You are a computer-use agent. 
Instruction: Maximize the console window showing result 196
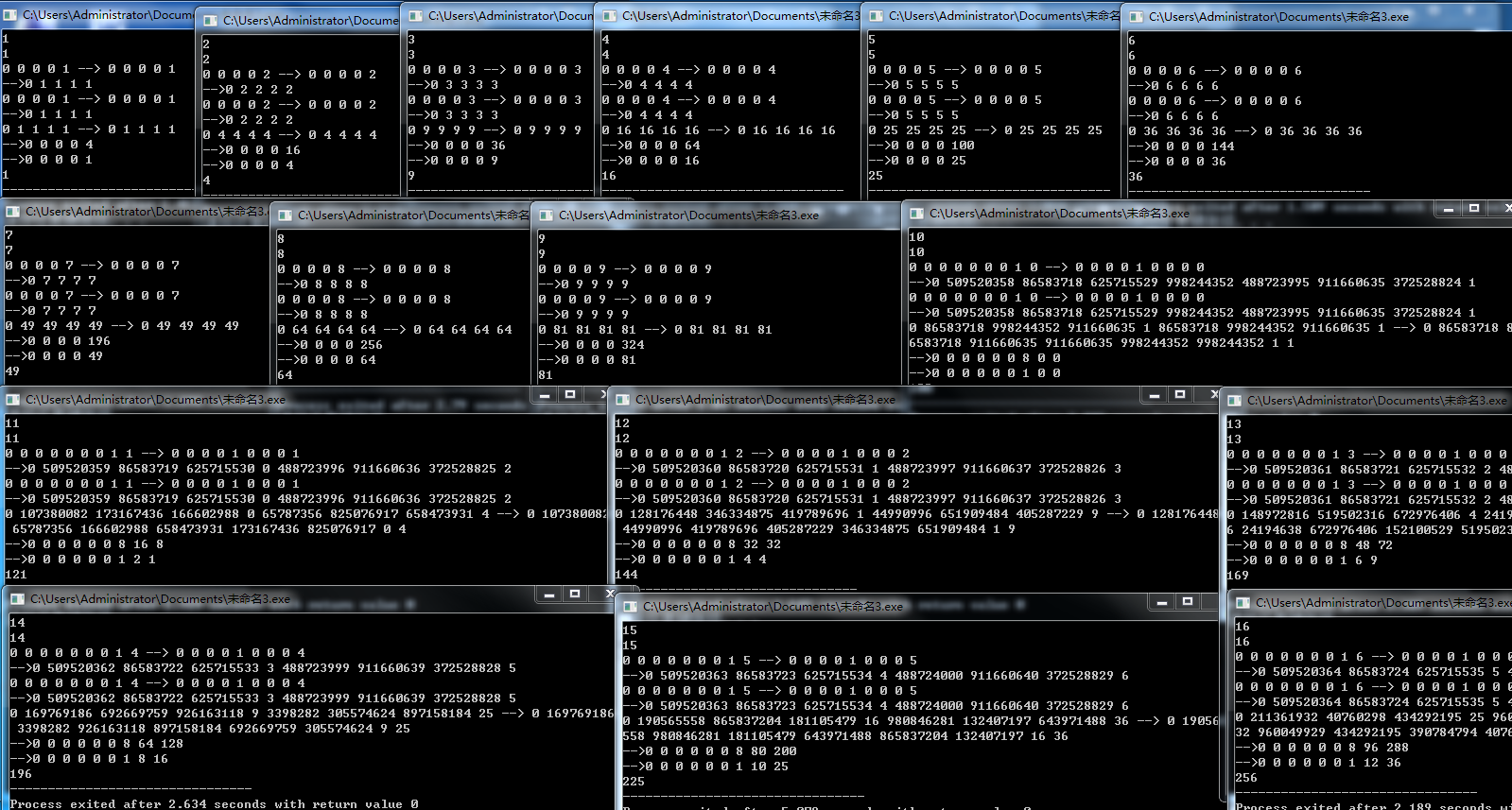(x=575, y=595)
